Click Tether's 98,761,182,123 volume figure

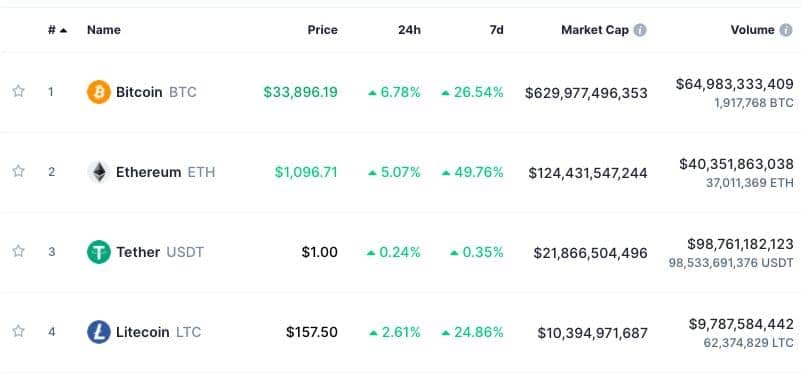tap(740, 244)
